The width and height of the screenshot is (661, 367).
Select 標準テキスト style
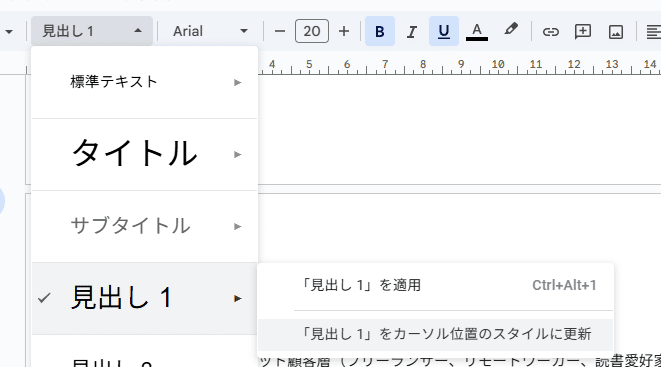point(145,82)
